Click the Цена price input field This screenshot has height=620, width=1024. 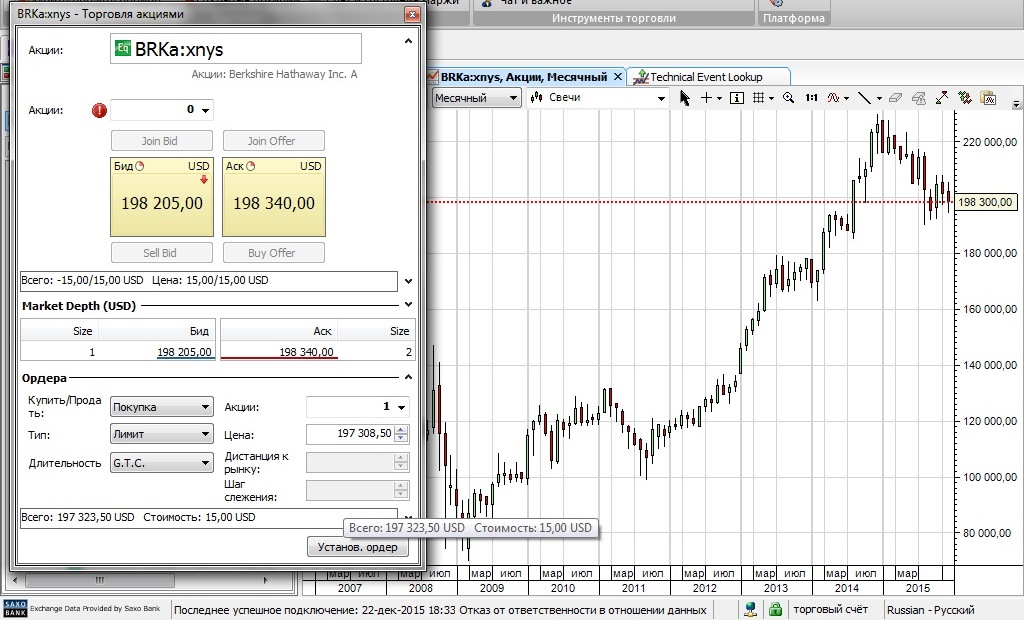click(x=349, y=434)
